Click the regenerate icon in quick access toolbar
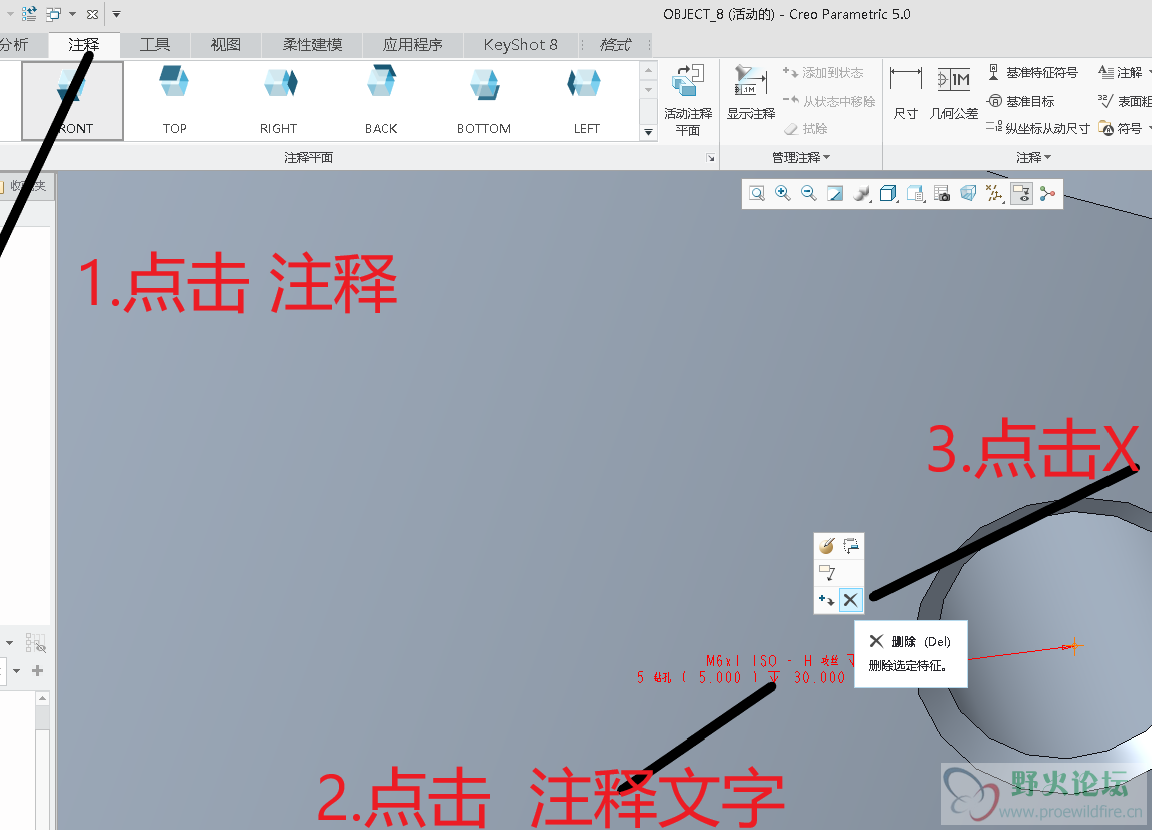Image resolution: width=1152 pixels, height=830 pixels. click(x=29, y=14)
